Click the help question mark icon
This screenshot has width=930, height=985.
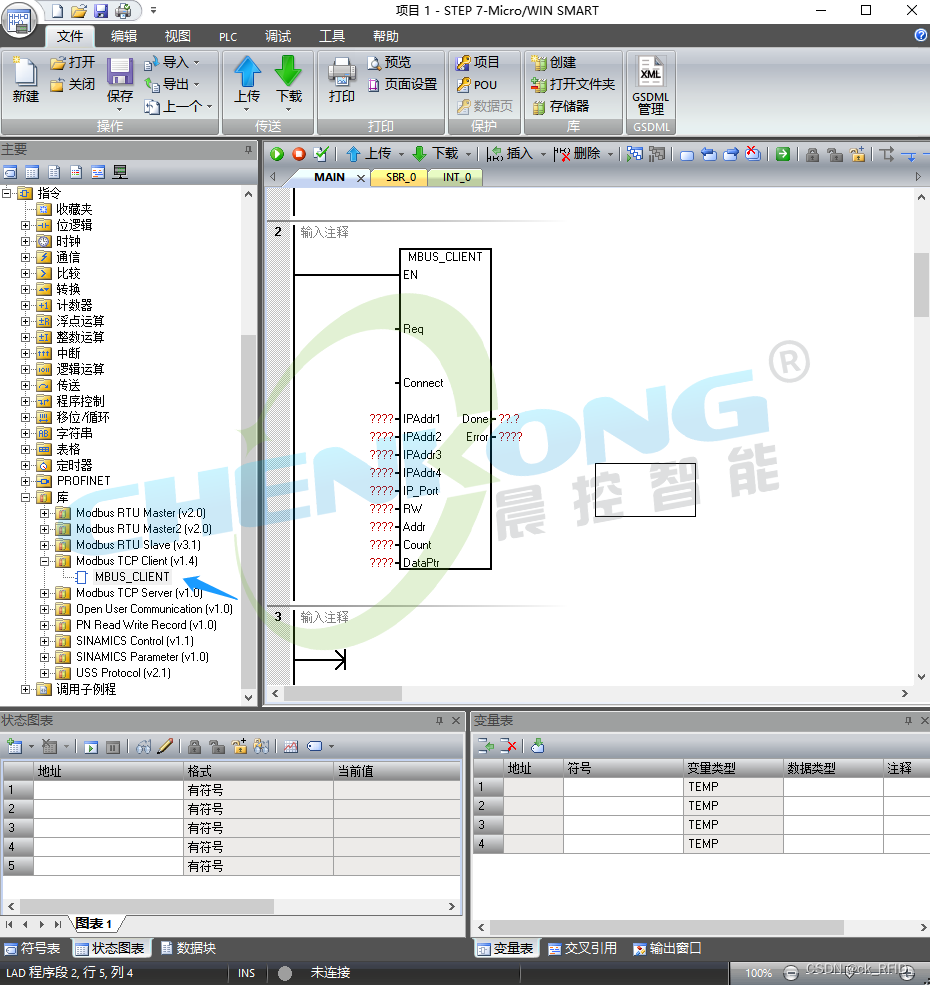(921, 35)
